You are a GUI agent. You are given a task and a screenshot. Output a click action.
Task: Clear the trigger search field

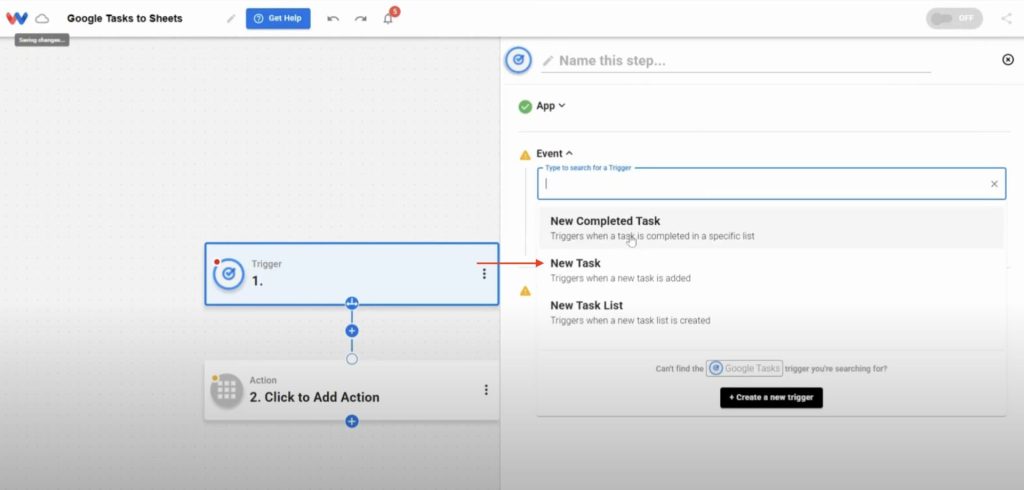tap(994, 184)
